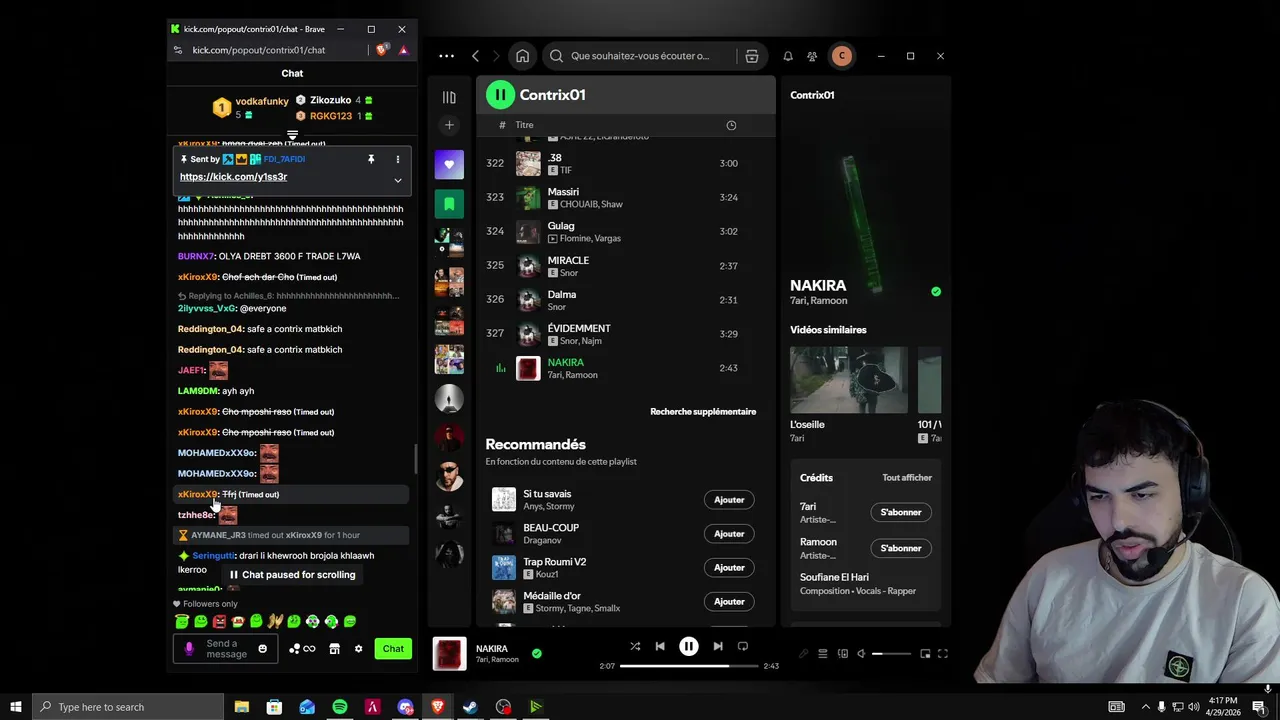Seek within the song progress bar

click(x=689, y=666)
